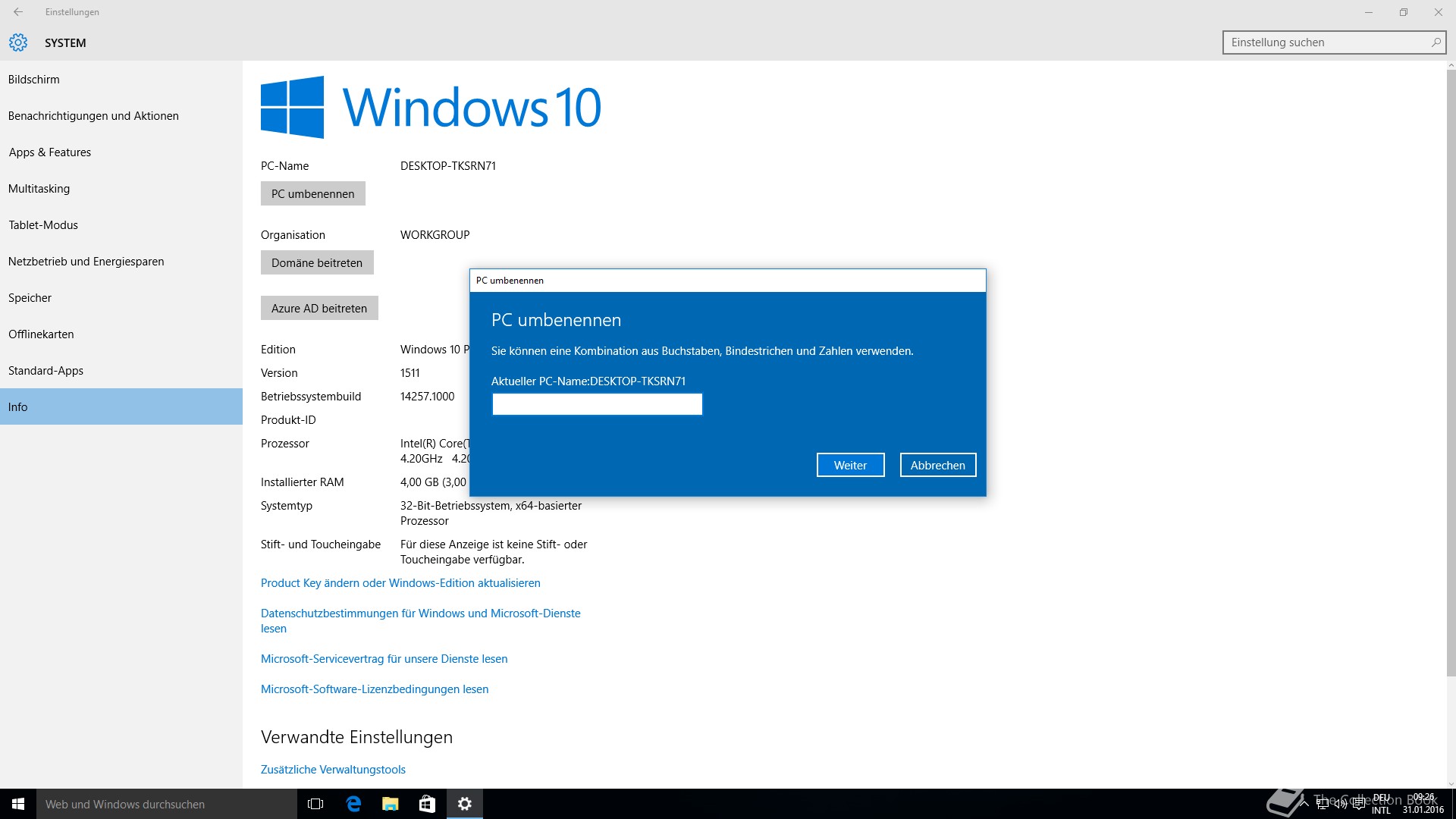Click the WORKGROUP organisation value
Image resolution: width=1456 pixels, height=819 pixels.
point(435,234)
